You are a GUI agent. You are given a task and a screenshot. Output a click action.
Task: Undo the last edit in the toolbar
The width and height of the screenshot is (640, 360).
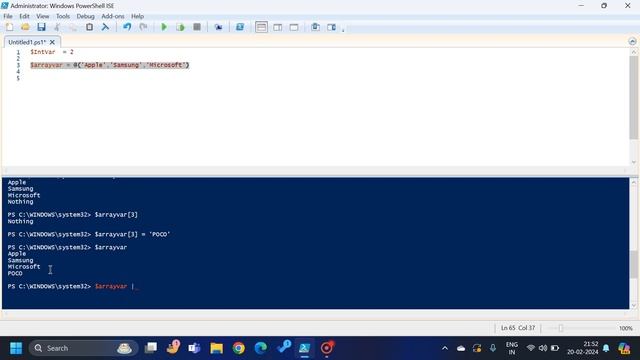pos(127,27)
